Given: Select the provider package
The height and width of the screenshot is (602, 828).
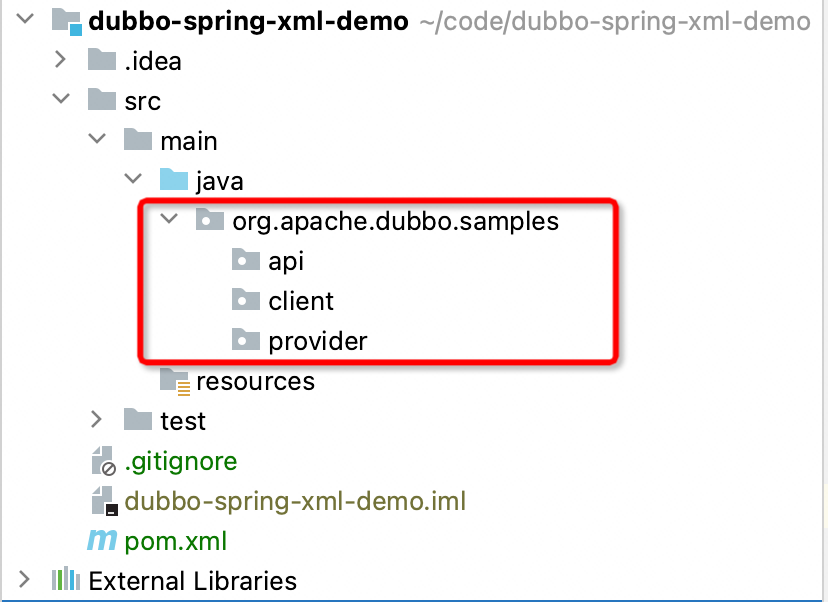Looking at the screenshot, I should tap(318, 341).
